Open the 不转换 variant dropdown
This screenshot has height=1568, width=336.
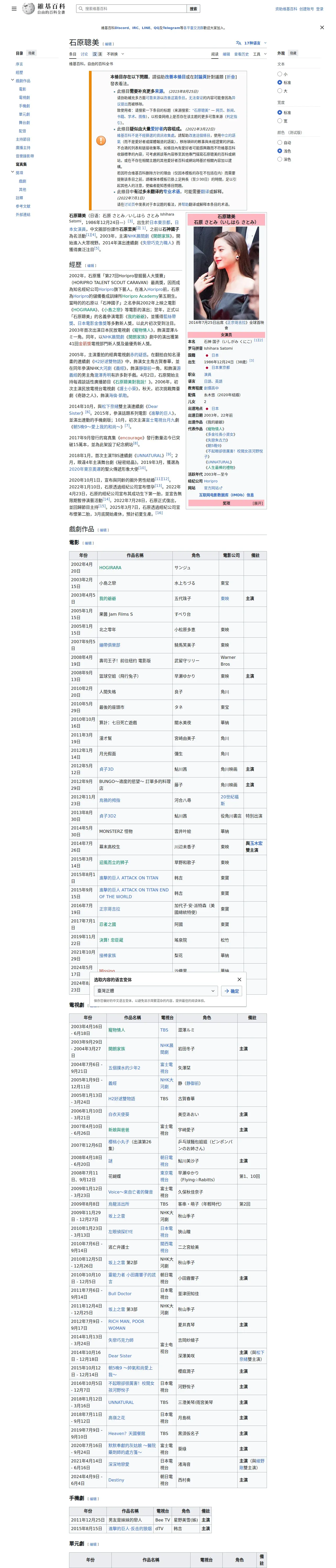pos(115,54)
